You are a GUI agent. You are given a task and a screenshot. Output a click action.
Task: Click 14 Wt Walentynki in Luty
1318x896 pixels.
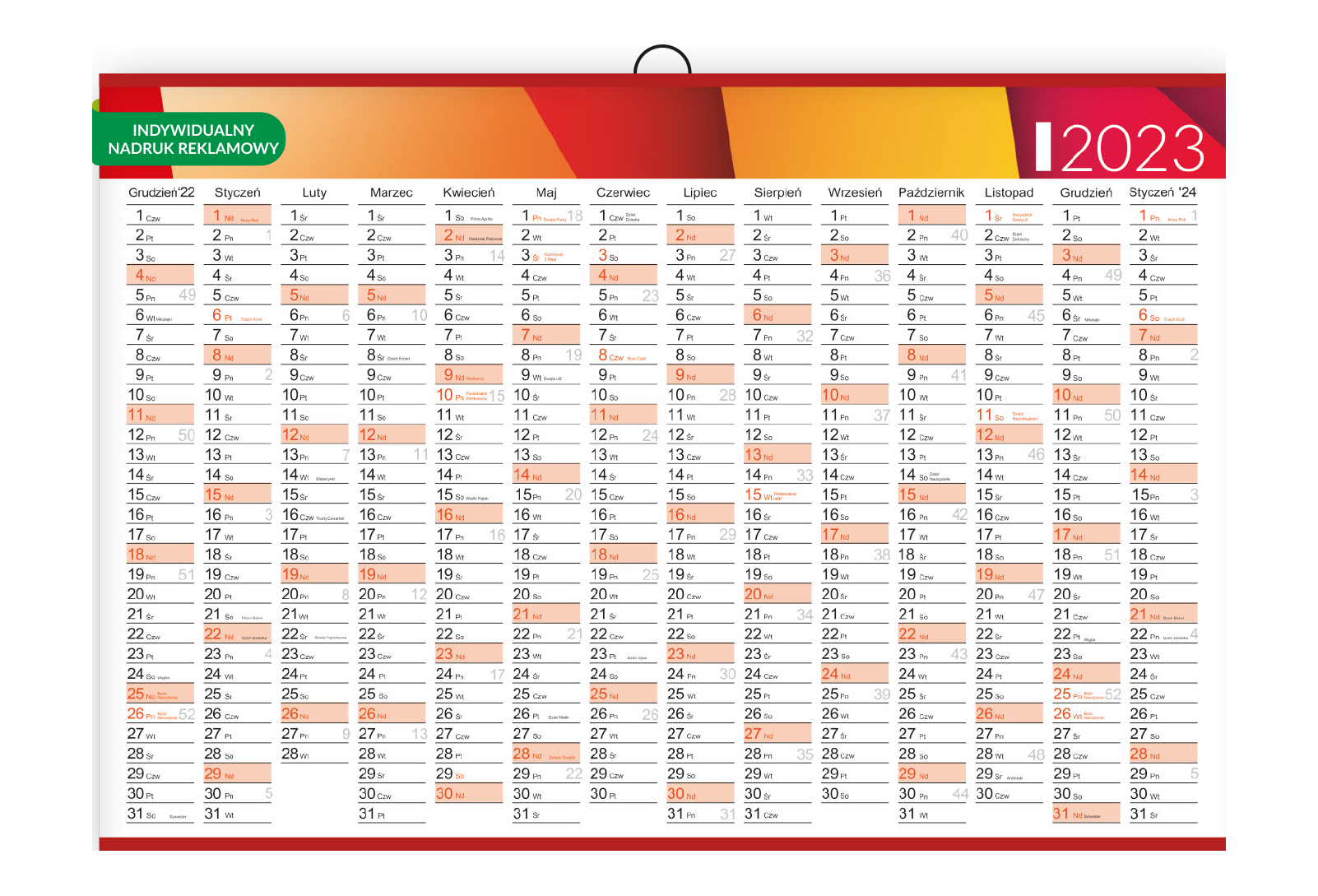click(x=314, y=476)
